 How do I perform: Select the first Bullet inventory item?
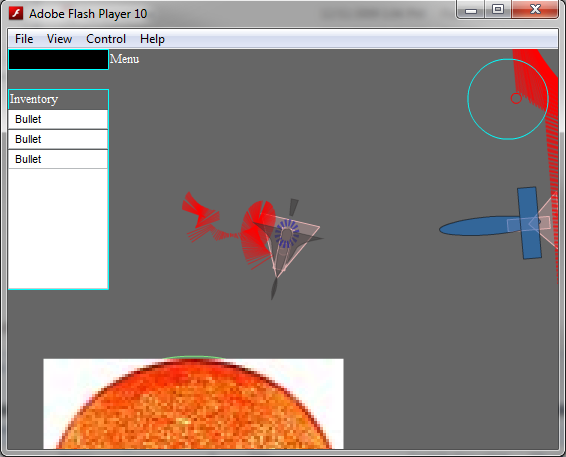[58, 119]
